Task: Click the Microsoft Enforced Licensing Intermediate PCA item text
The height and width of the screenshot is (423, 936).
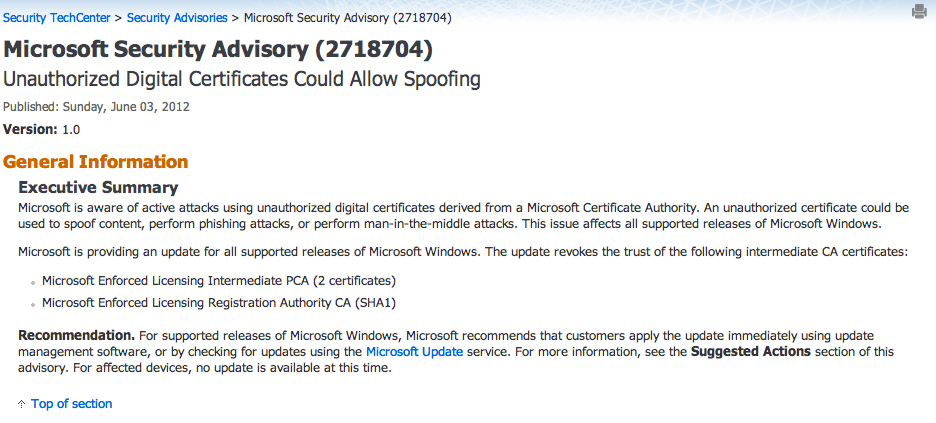Action: point(219,280)
